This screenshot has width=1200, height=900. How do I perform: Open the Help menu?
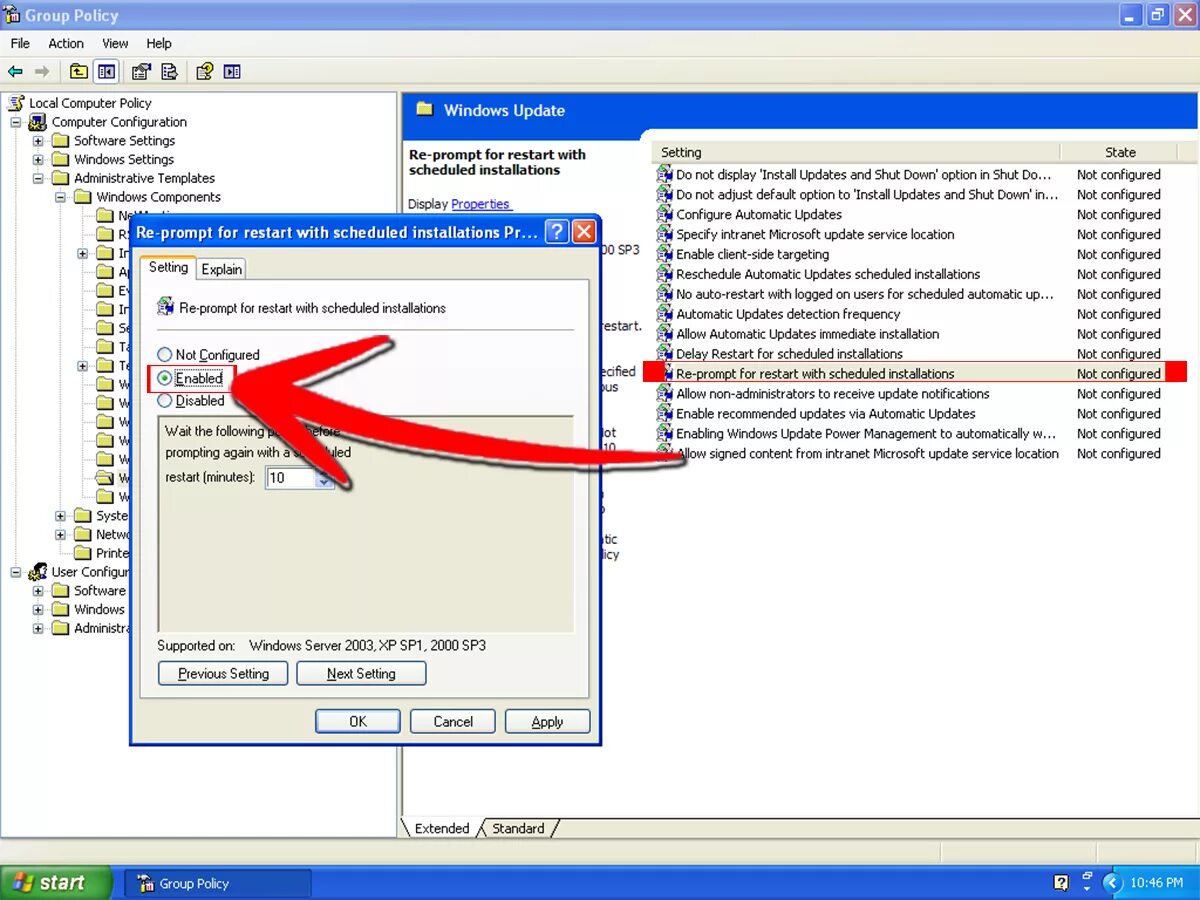(x=159, y=43)
